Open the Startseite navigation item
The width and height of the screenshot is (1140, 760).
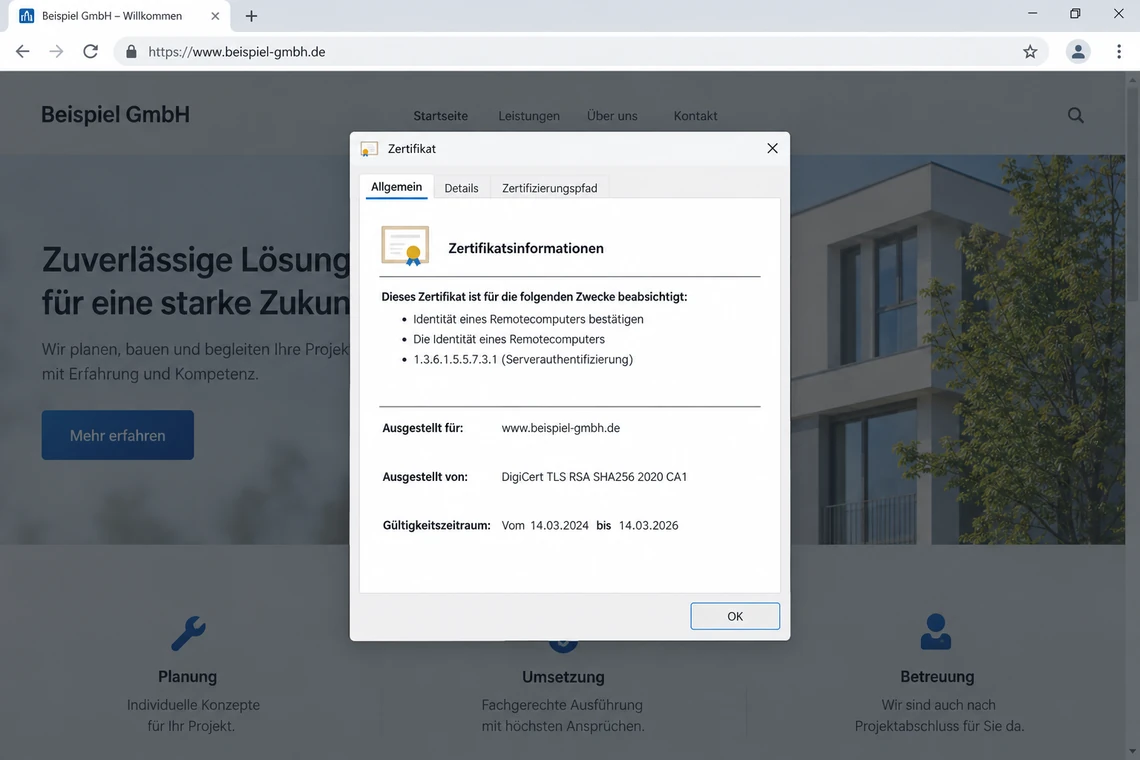[441, 116]
